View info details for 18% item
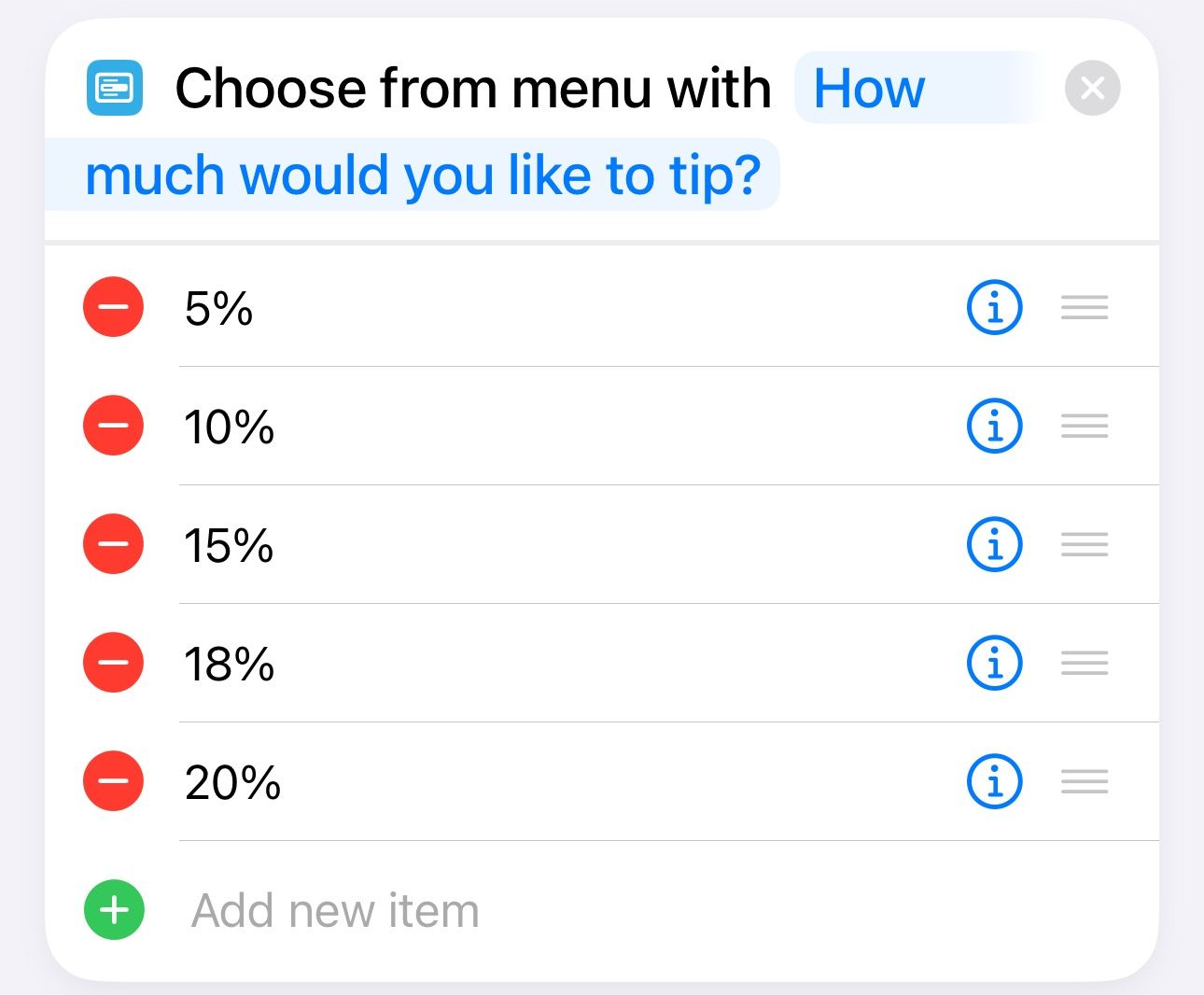1204x995 pixels. click(x=994, y=663)
